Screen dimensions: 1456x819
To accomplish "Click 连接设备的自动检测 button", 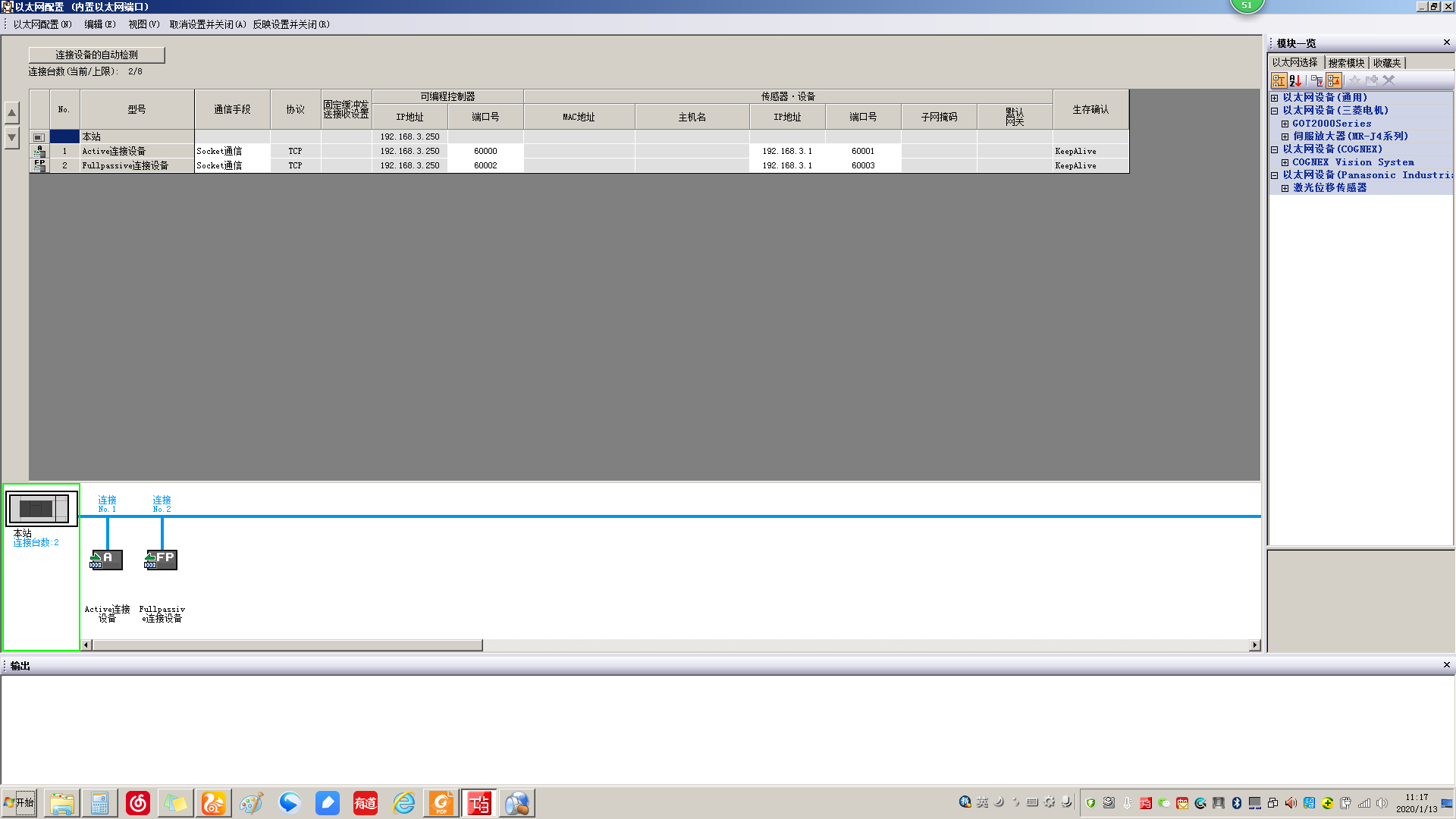I will (x=96, y=55).
